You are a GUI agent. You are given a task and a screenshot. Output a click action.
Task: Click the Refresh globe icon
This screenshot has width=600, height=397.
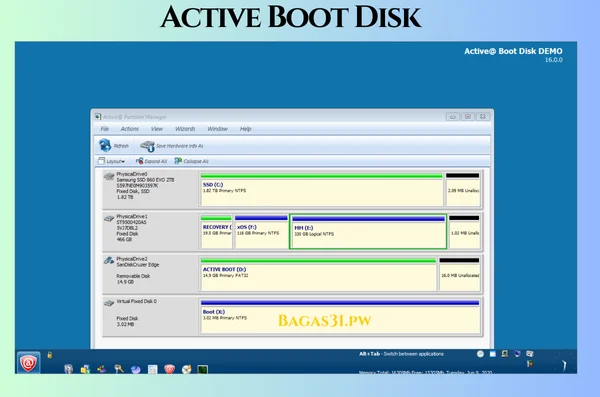point(105,145)
